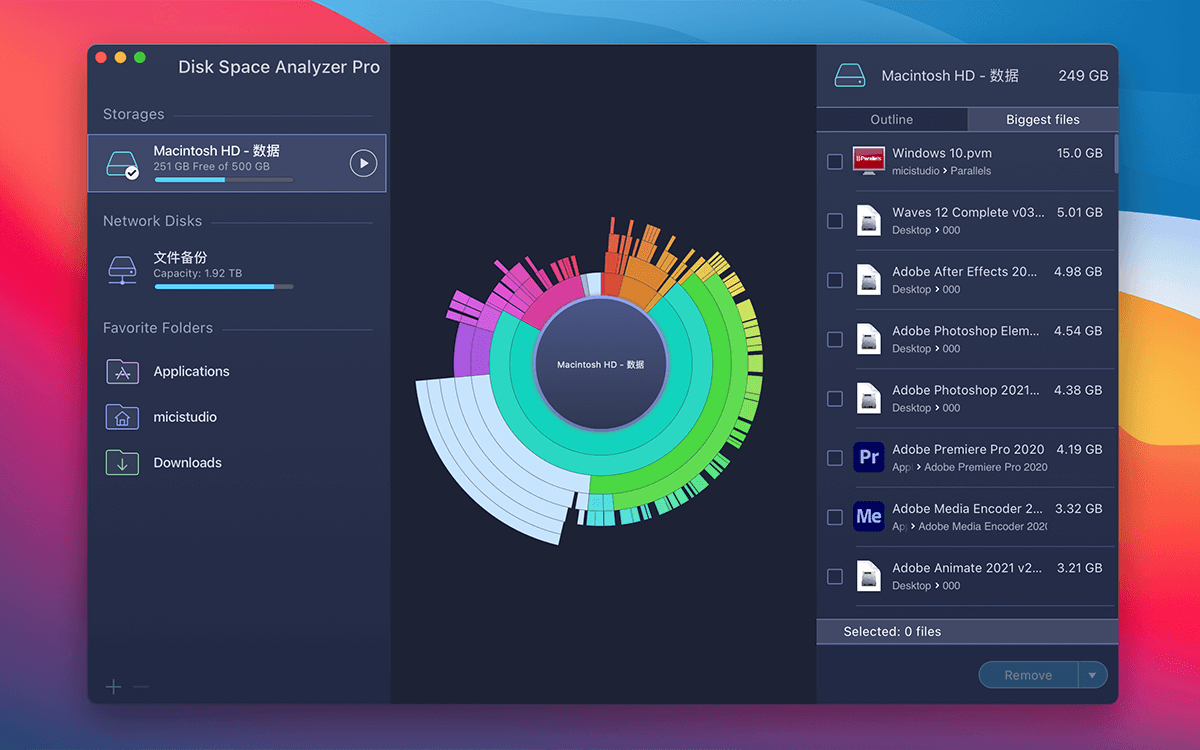This screenshot has height=750, width=1200.
Task: Click the file name Windows 10.pvm
Action: pos(942,153)
